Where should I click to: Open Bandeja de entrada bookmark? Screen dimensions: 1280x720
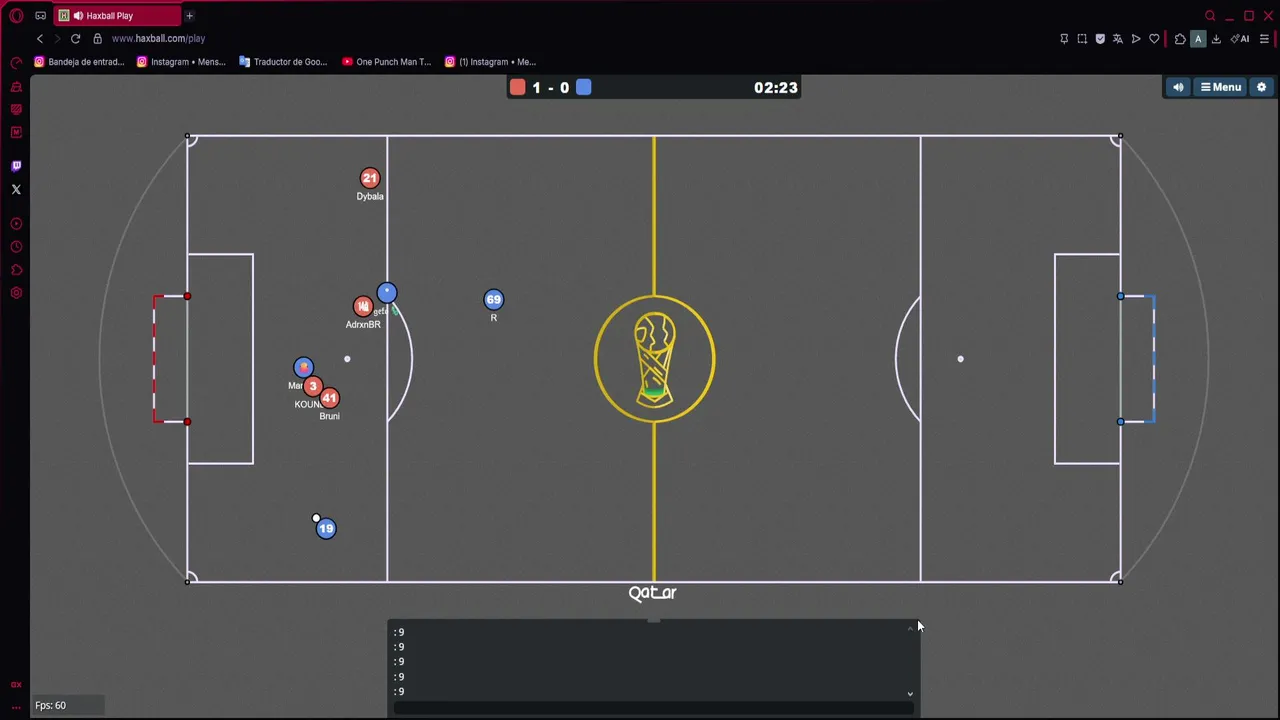click(79, 62)
